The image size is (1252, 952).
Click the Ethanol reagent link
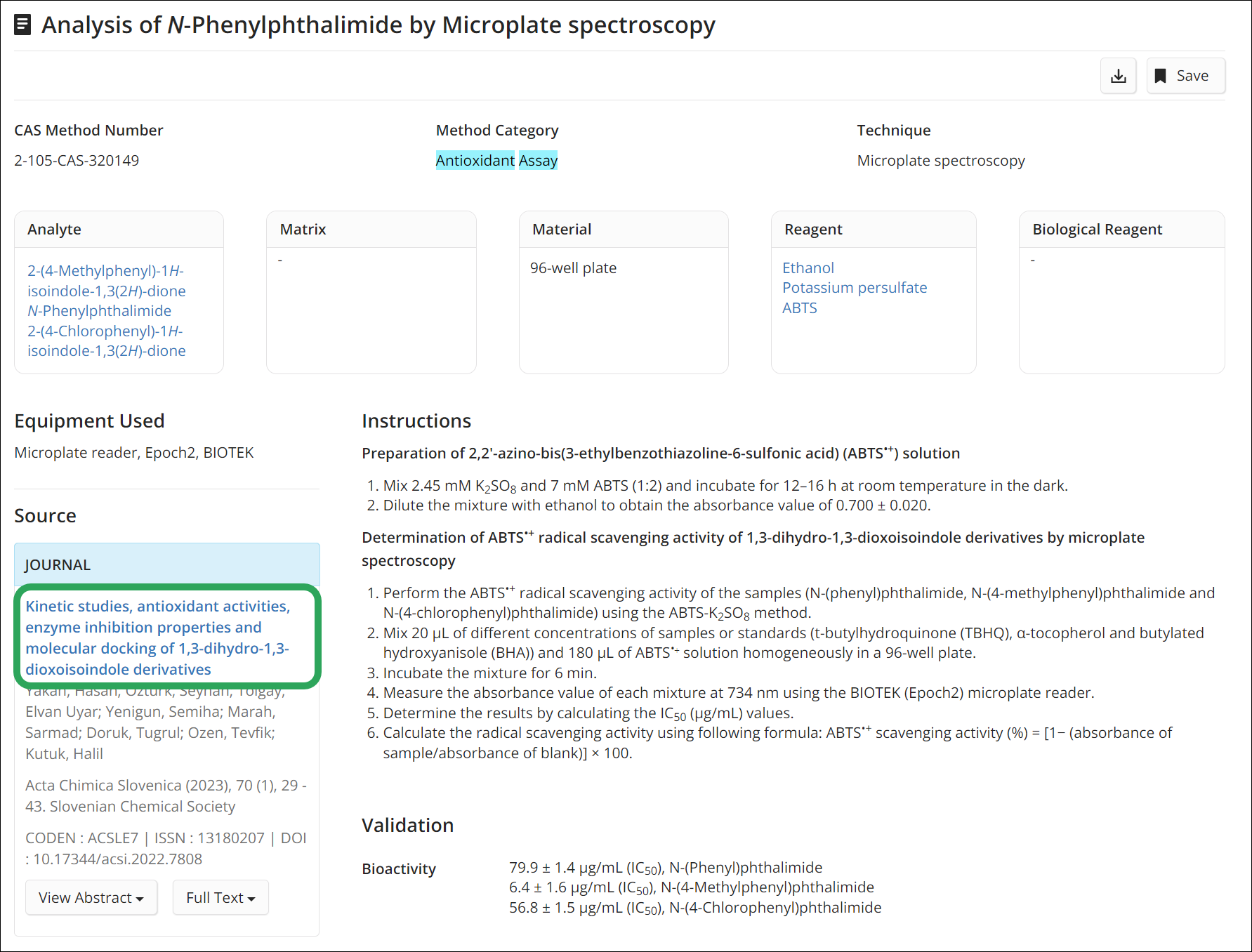coord(808,267)
